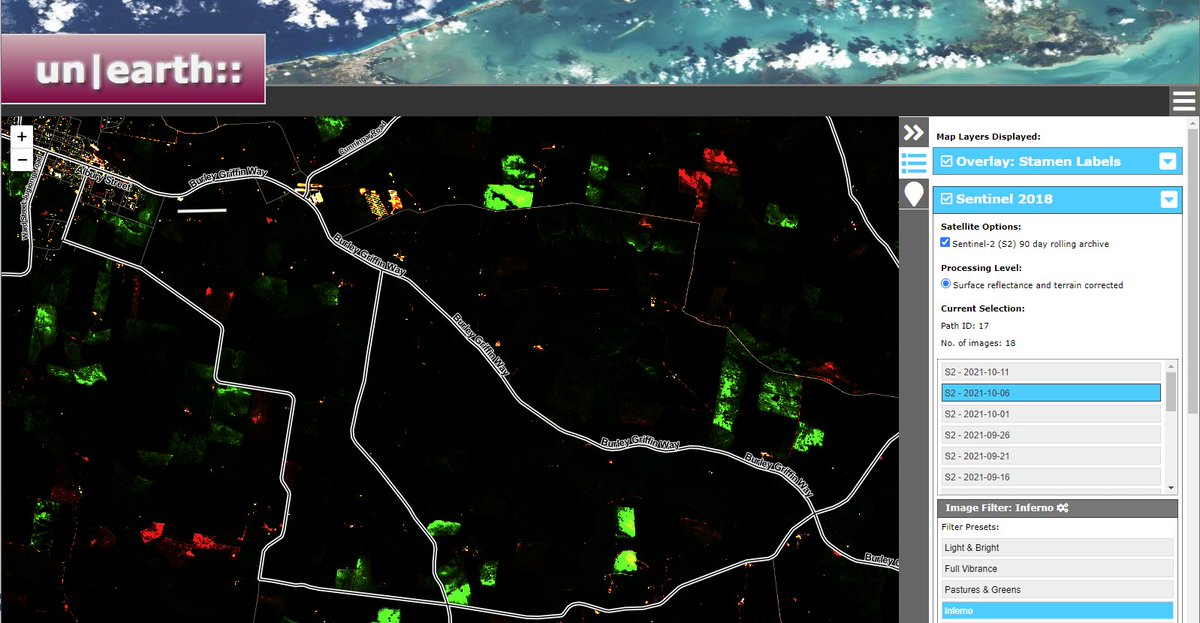Select the Surface reflectance and terrain corrected option
The width and height of the screenshot is (1200, 623).
pyautogui.click(x=945, y=283)
